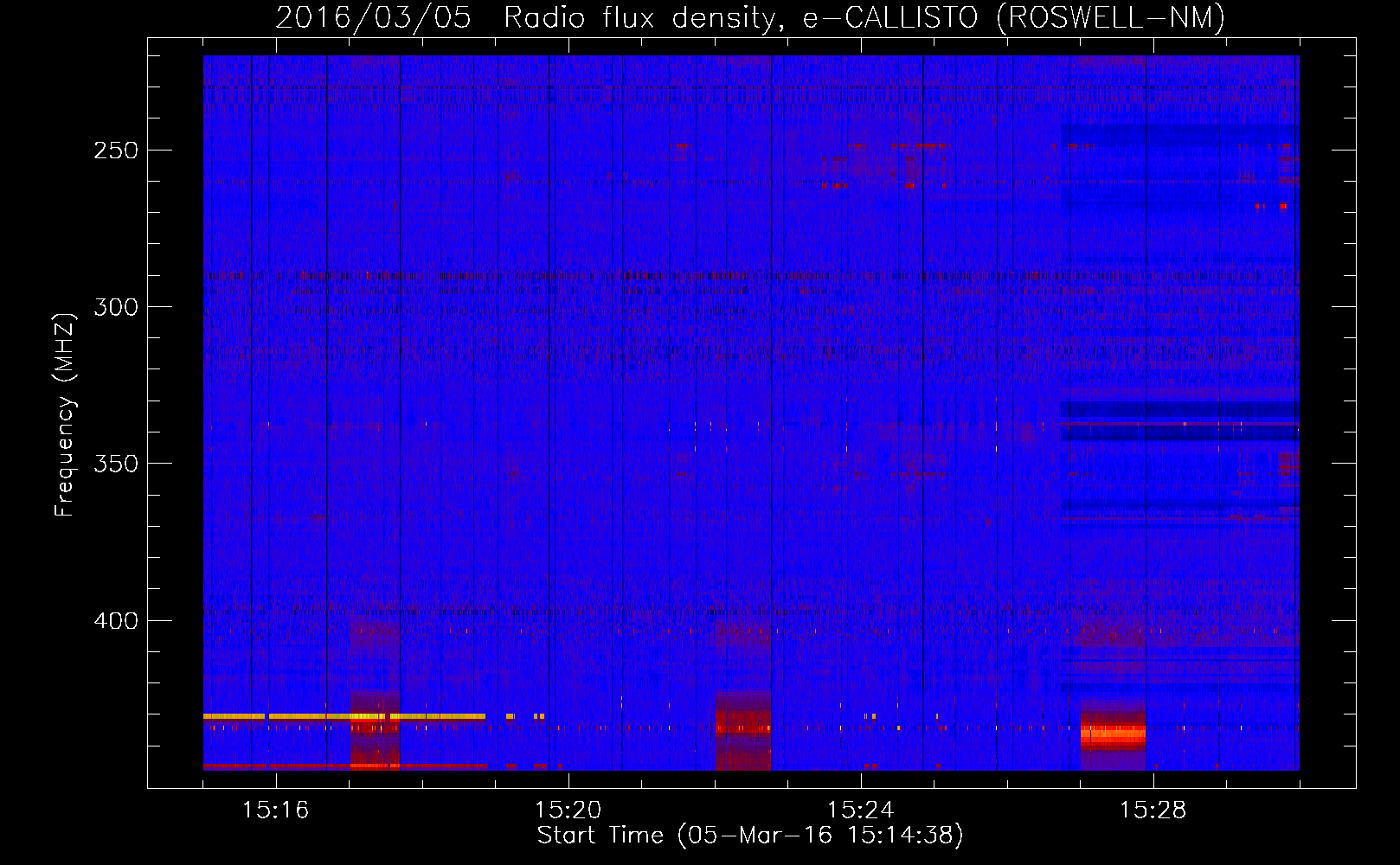
Task: Click the 350 frequency tick label
Action: point(116,464)
